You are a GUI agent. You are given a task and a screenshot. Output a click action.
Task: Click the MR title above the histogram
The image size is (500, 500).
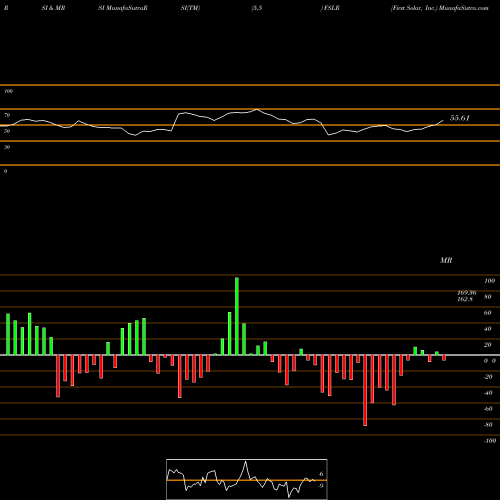pyautogui.click(x=446, y=260)
